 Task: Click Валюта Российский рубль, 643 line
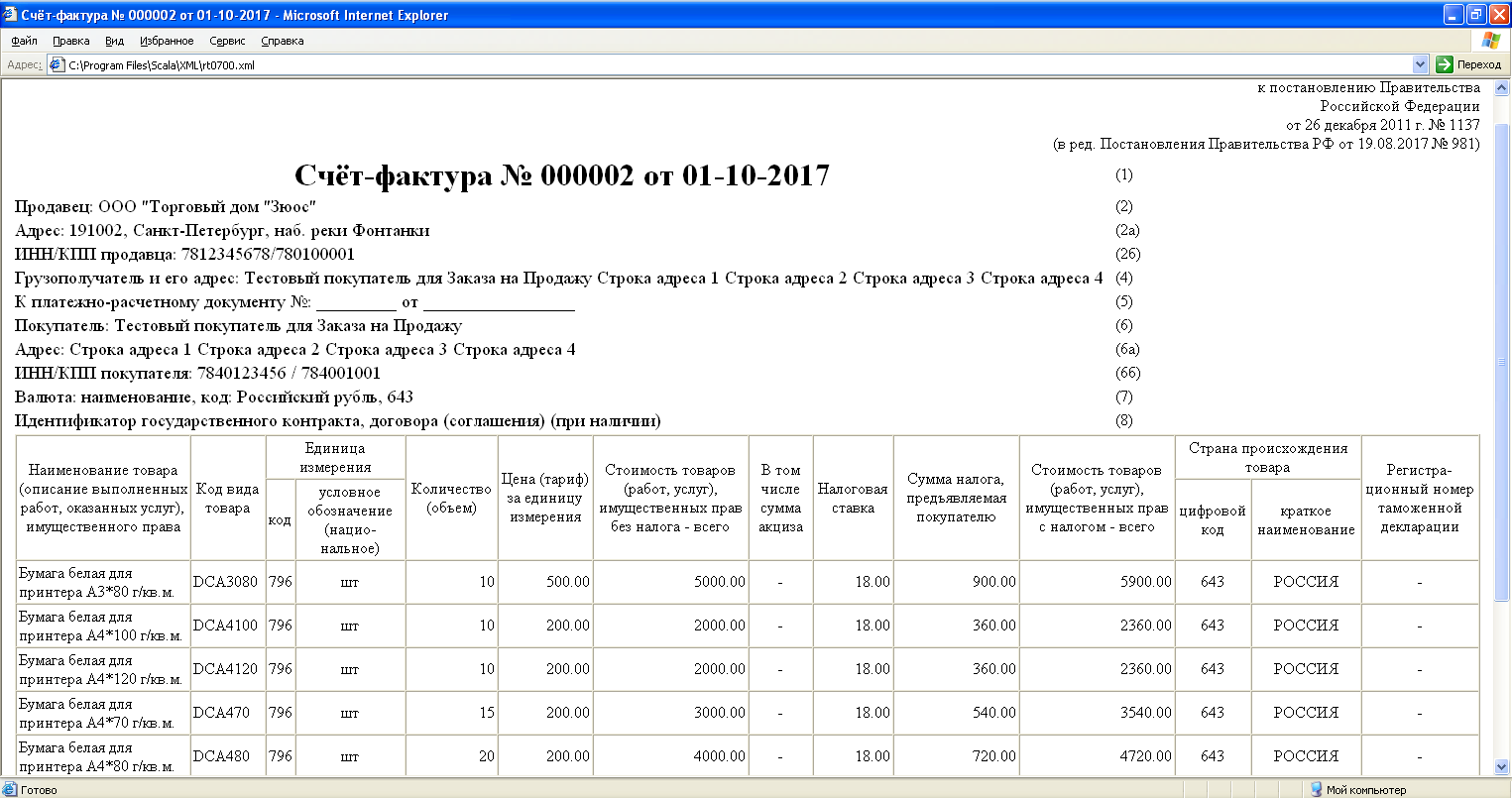(x=213, y=397)
